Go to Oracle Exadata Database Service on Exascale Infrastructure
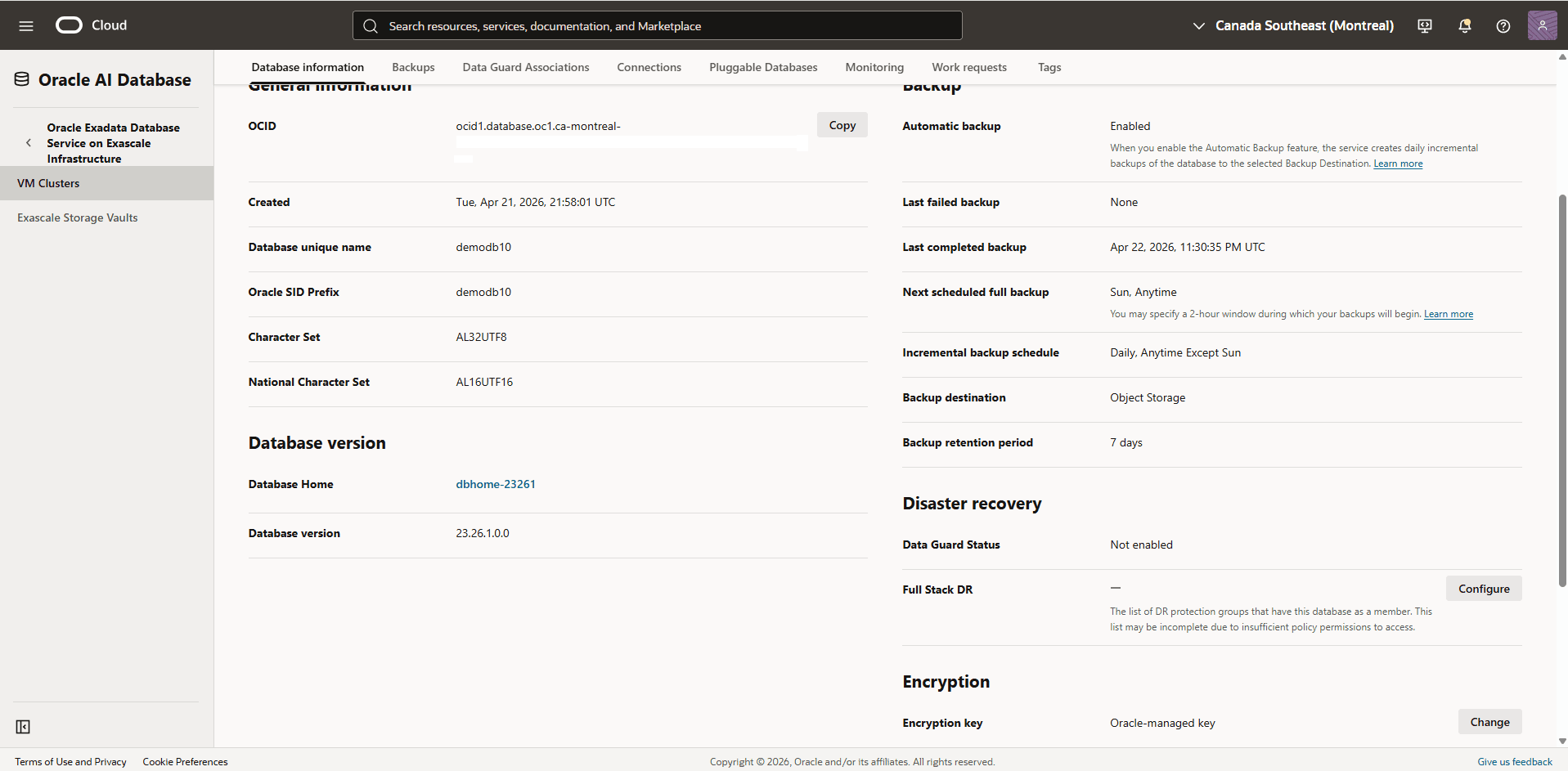The image size is (1568, 771). coord(113,143)
